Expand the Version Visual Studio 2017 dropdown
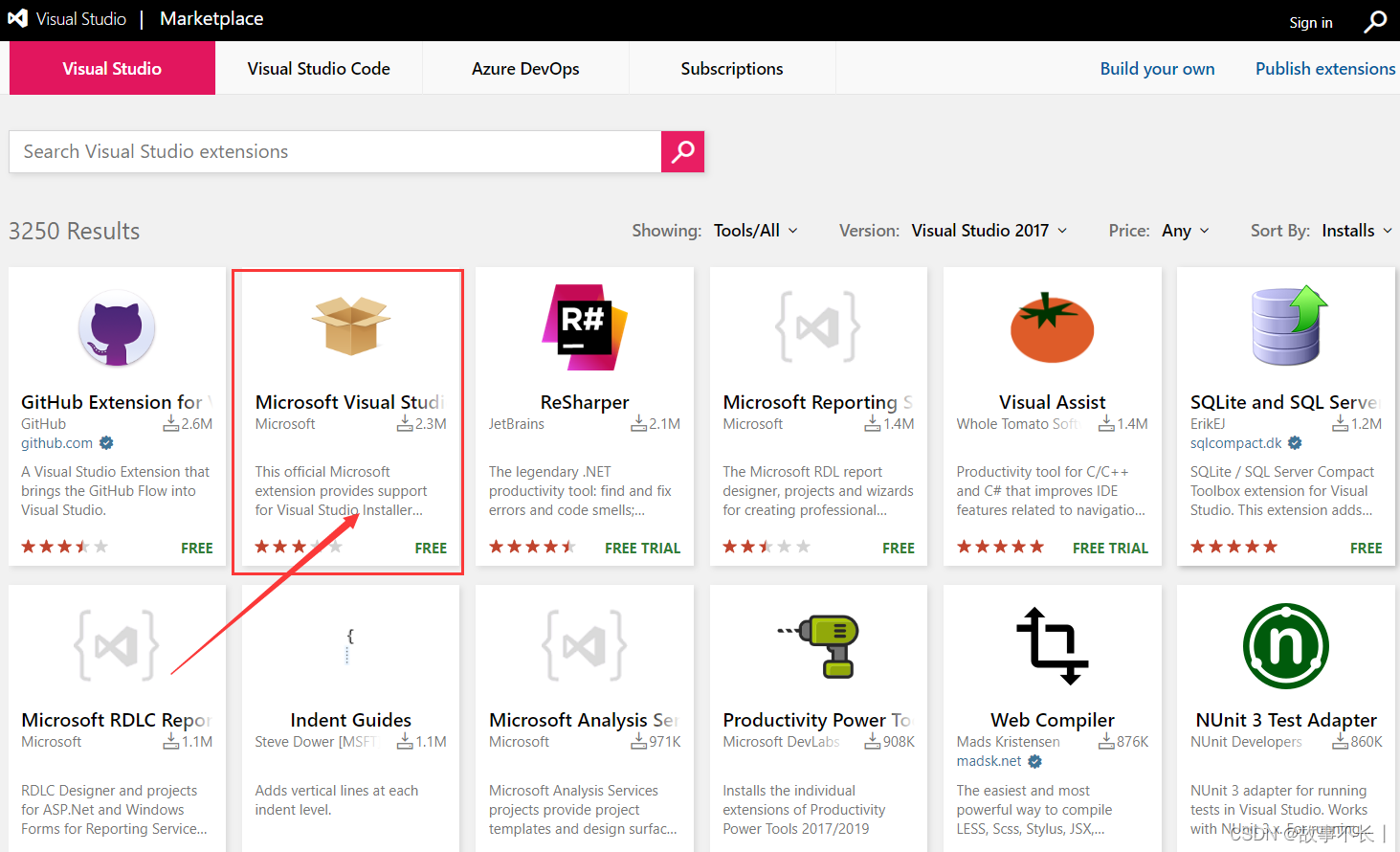1400x852 pixels. coord(989,231)
